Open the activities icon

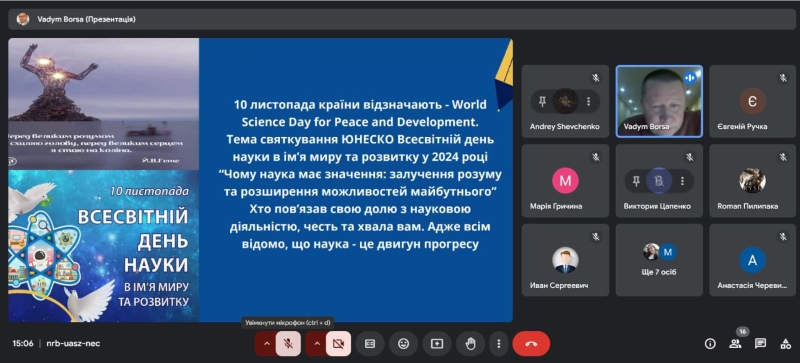click(785, 344)
